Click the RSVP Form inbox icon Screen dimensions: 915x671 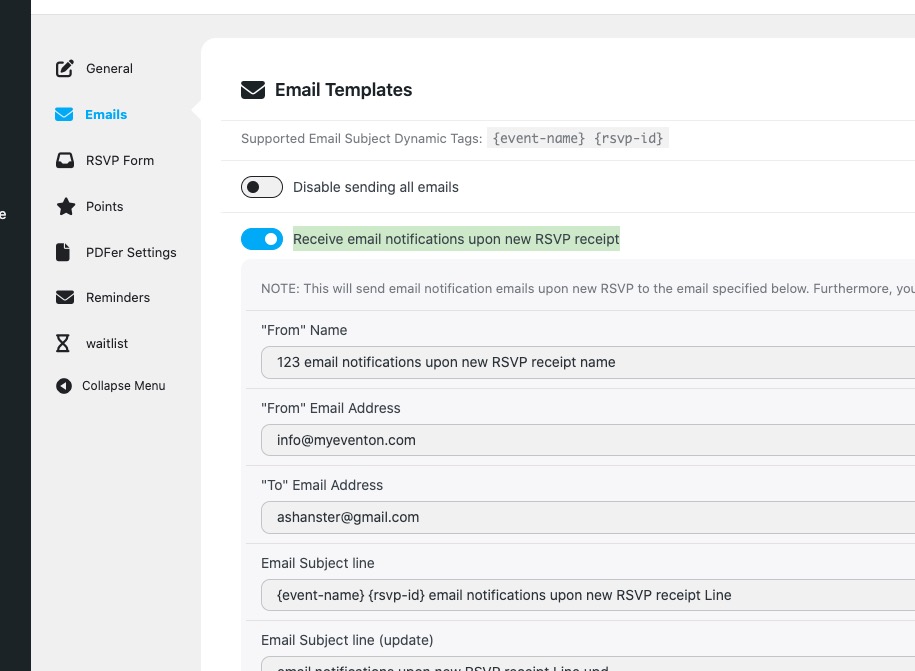(65, 161)
